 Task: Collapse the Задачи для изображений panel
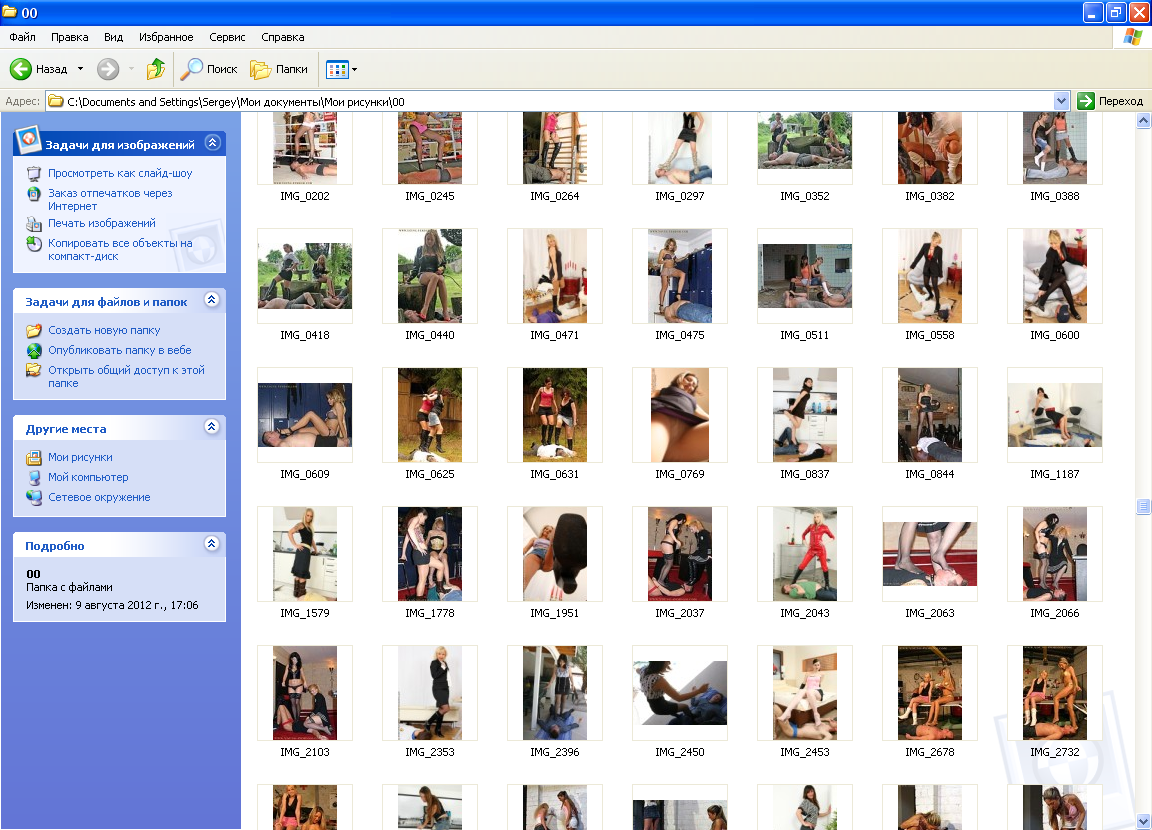212,142
